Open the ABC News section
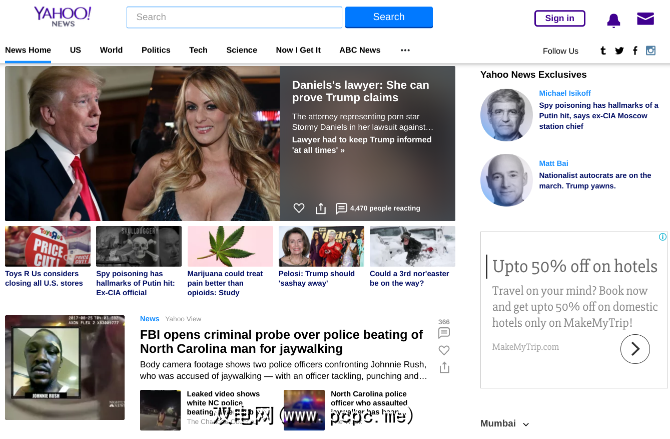This screenshot has height=439, width=670. click(360, 50)
